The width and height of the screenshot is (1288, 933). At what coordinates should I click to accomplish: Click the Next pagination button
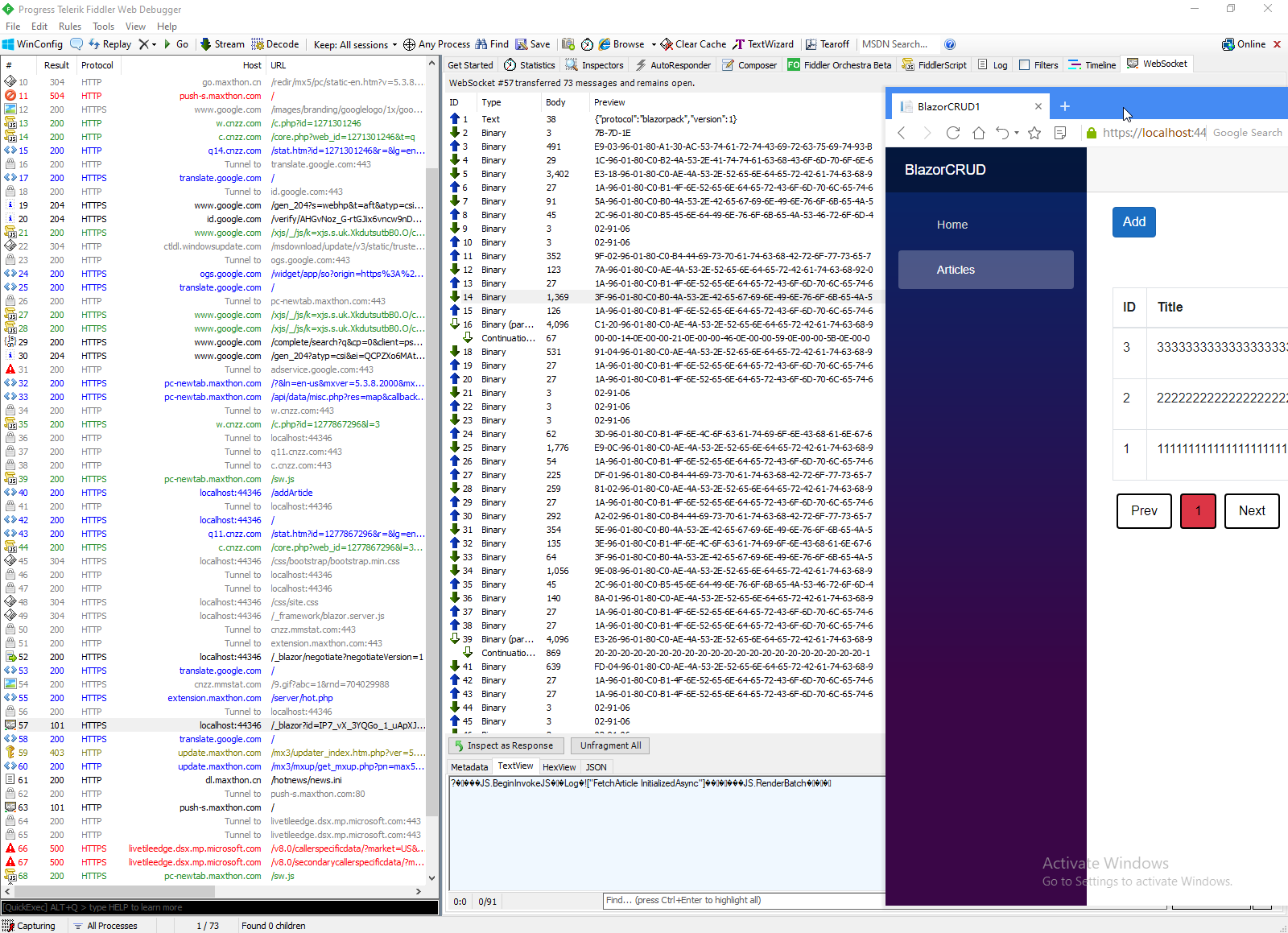[1252, 511]
